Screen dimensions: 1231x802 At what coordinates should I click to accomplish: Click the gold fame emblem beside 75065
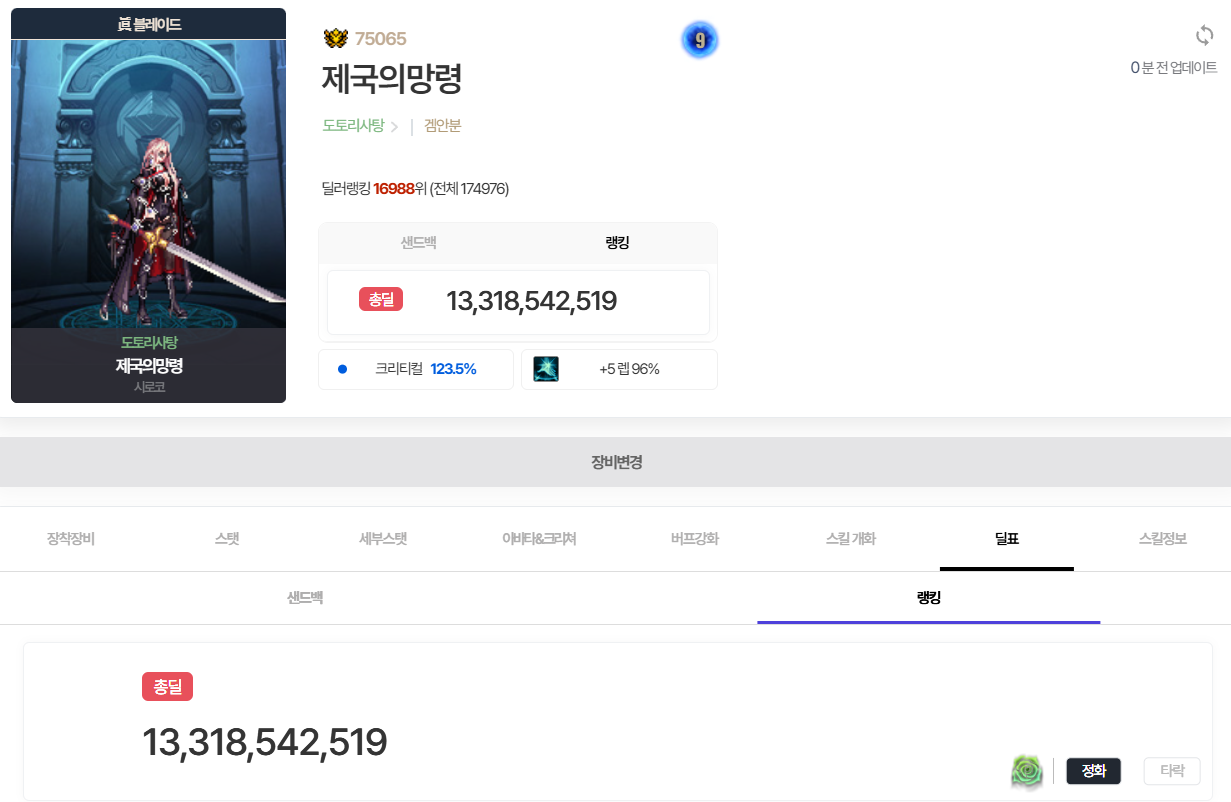335,39
